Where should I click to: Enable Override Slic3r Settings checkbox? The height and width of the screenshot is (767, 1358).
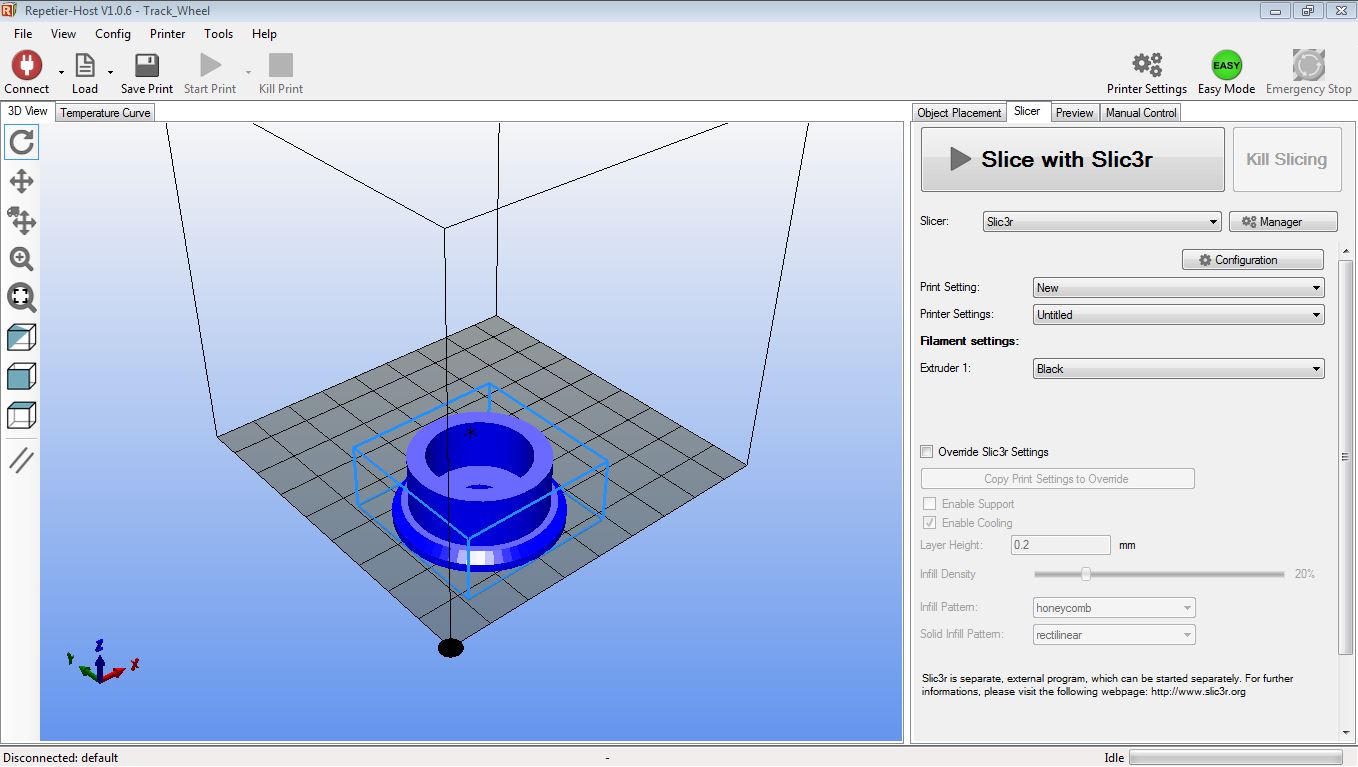[927, 452]
